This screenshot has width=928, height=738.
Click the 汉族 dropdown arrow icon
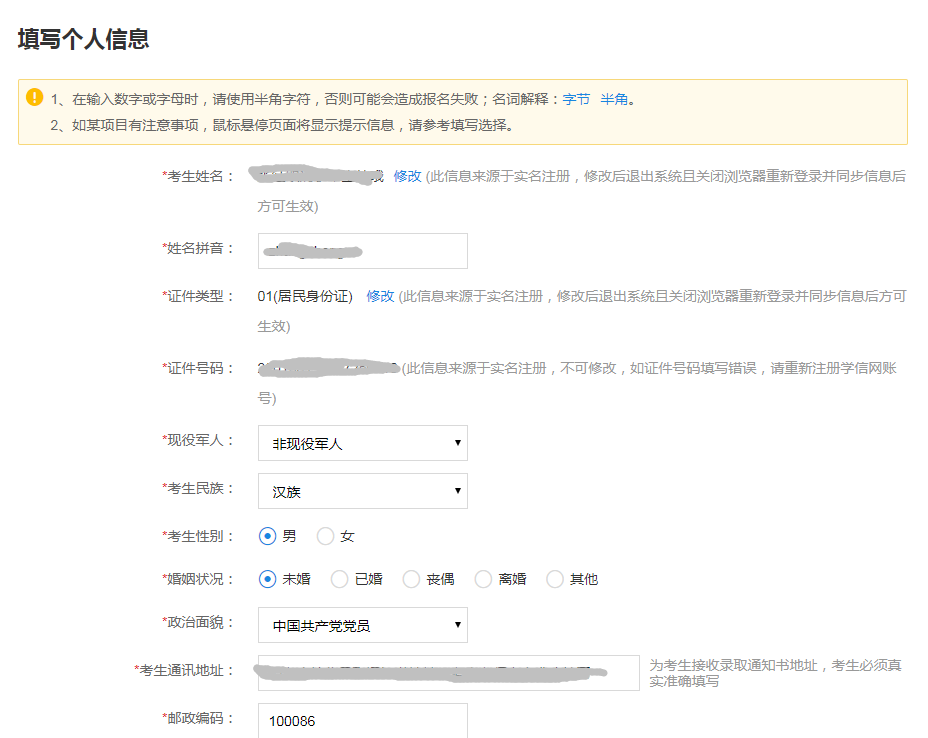pos(456,491)
